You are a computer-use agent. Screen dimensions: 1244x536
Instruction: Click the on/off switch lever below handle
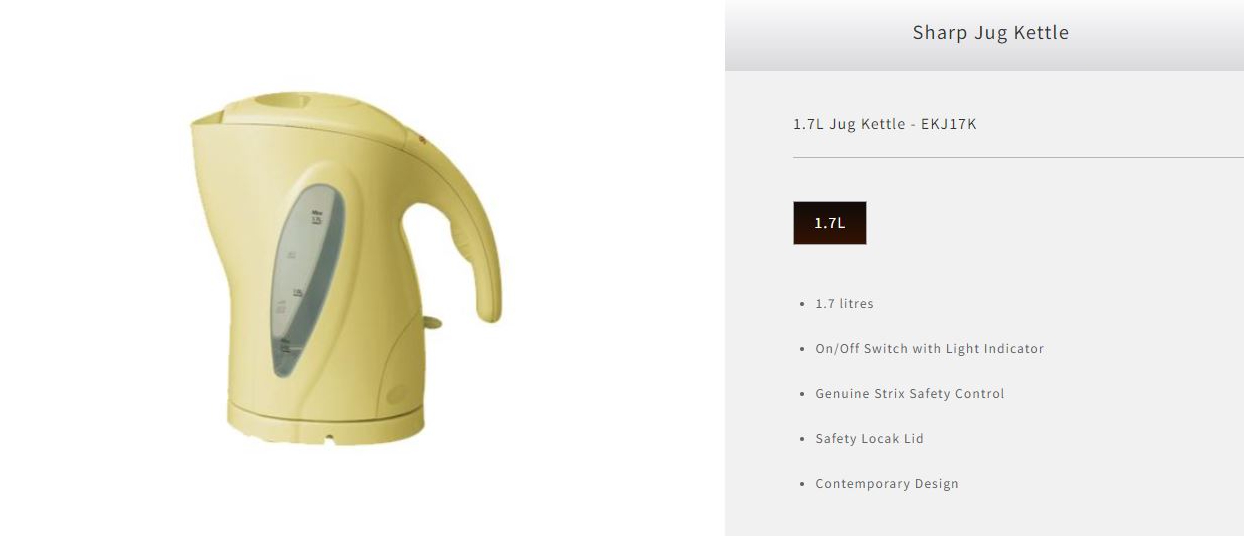pyautogui.click(x=431, y=322)
